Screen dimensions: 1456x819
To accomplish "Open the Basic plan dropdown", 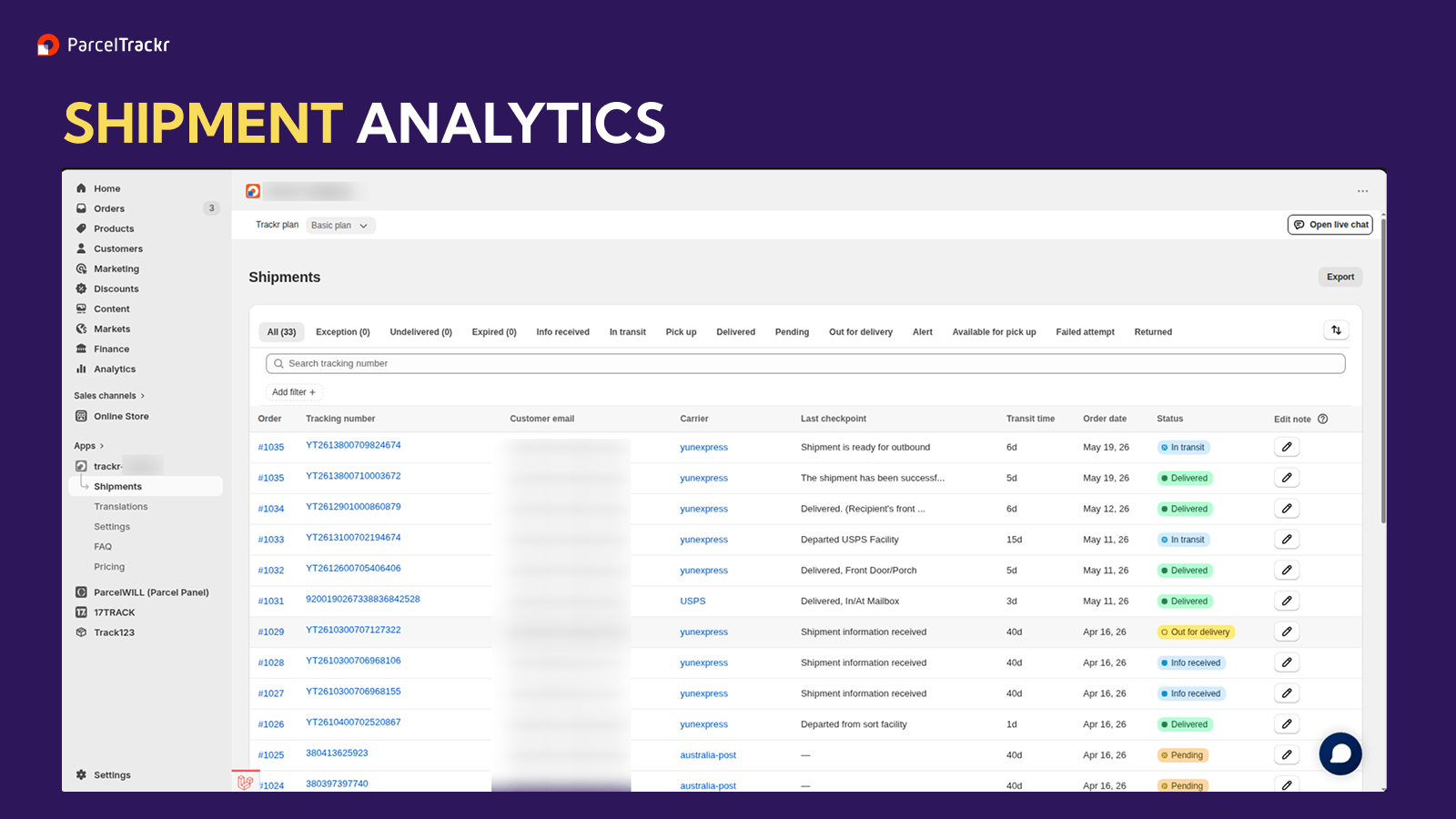I will [340, 226].
